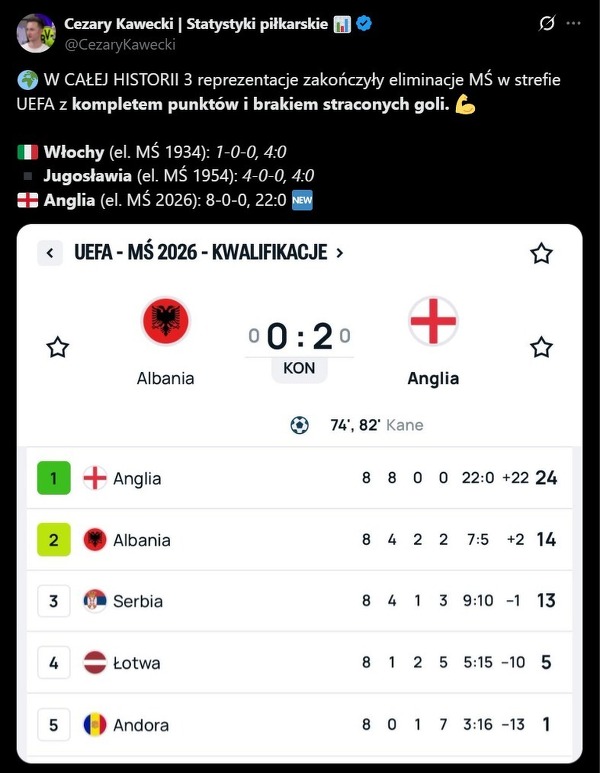This screenshot has height=773, width=600.
Task: Click the blue verified badge
Action: click(364, 24)
